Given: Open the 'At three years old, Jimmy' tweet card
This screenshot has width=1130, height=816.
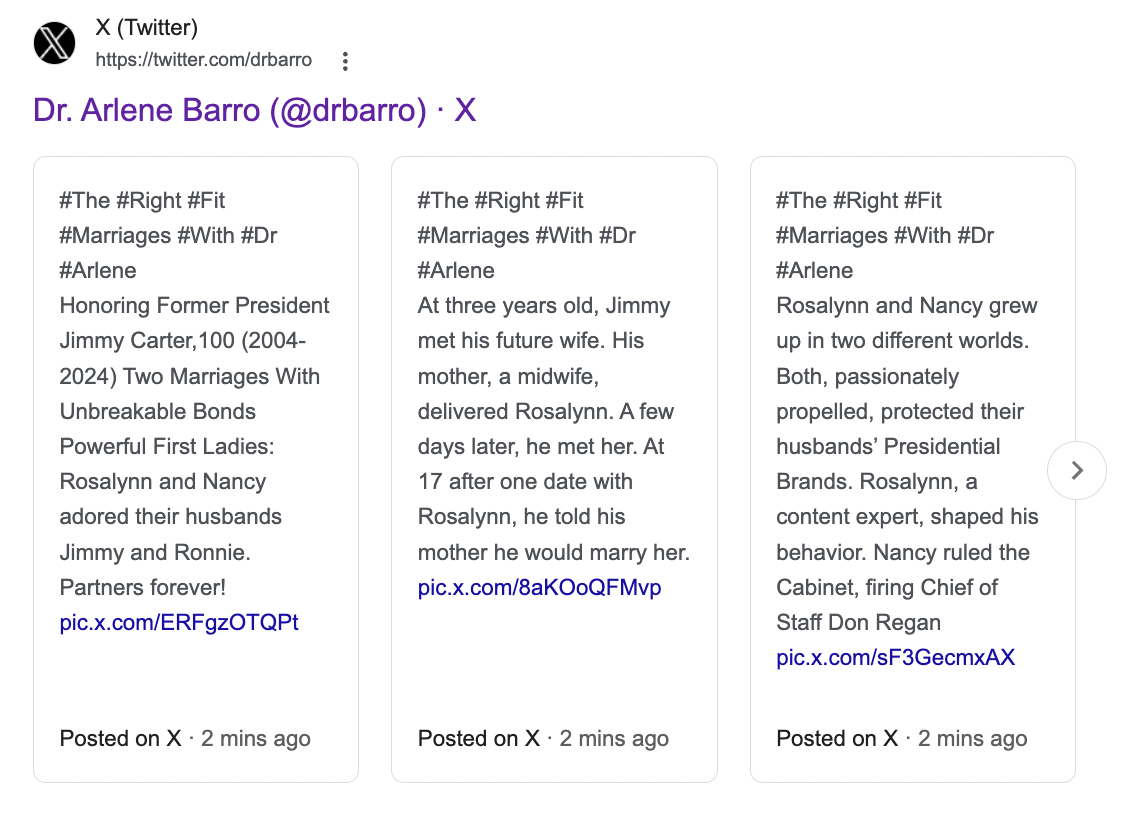Looking at the screenshot, I should [554, 469].
